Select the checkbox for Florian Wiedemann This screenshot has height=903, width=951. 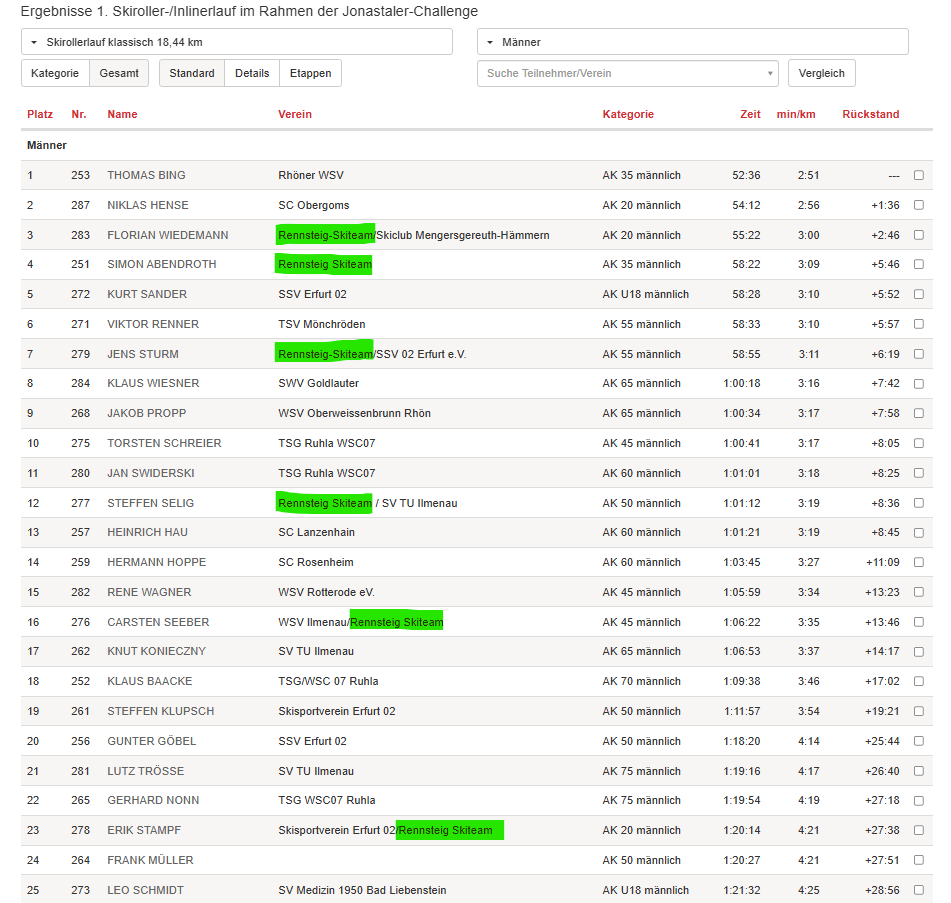tap(918, 235)
